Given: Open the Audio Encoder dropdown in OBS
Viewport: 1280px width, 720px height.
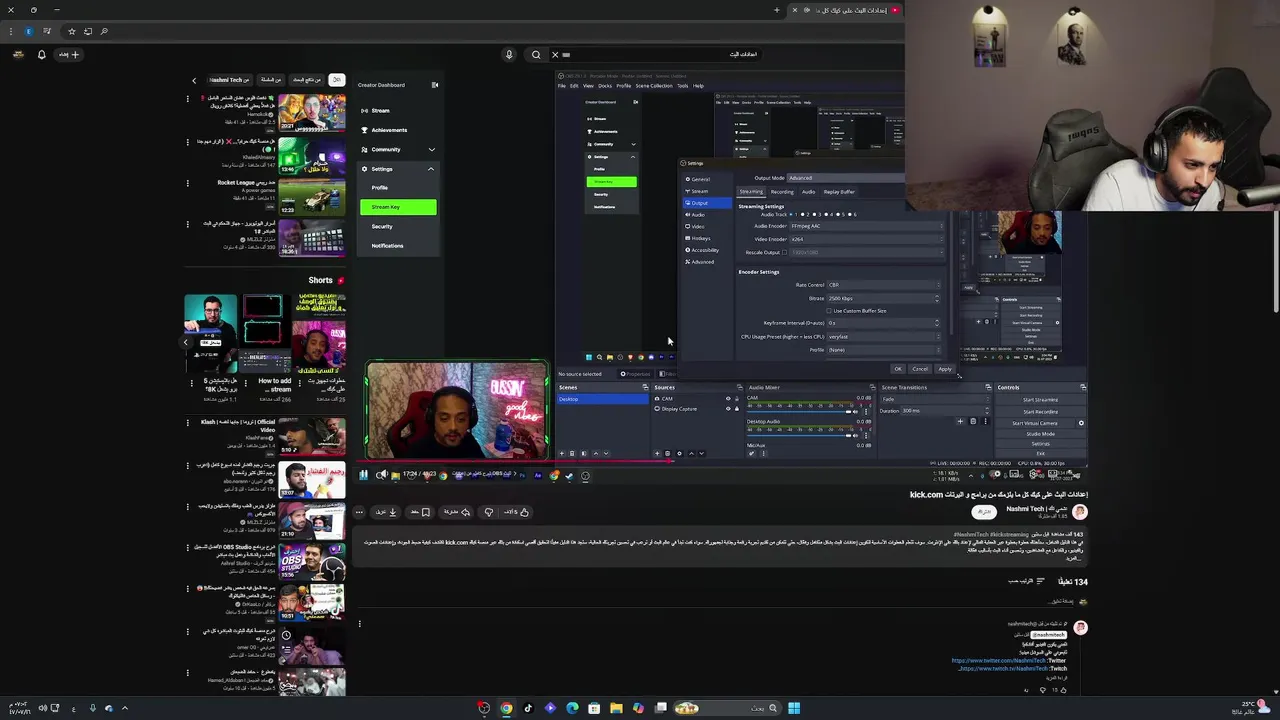Looking at the screenshot, I should point(866,226).
